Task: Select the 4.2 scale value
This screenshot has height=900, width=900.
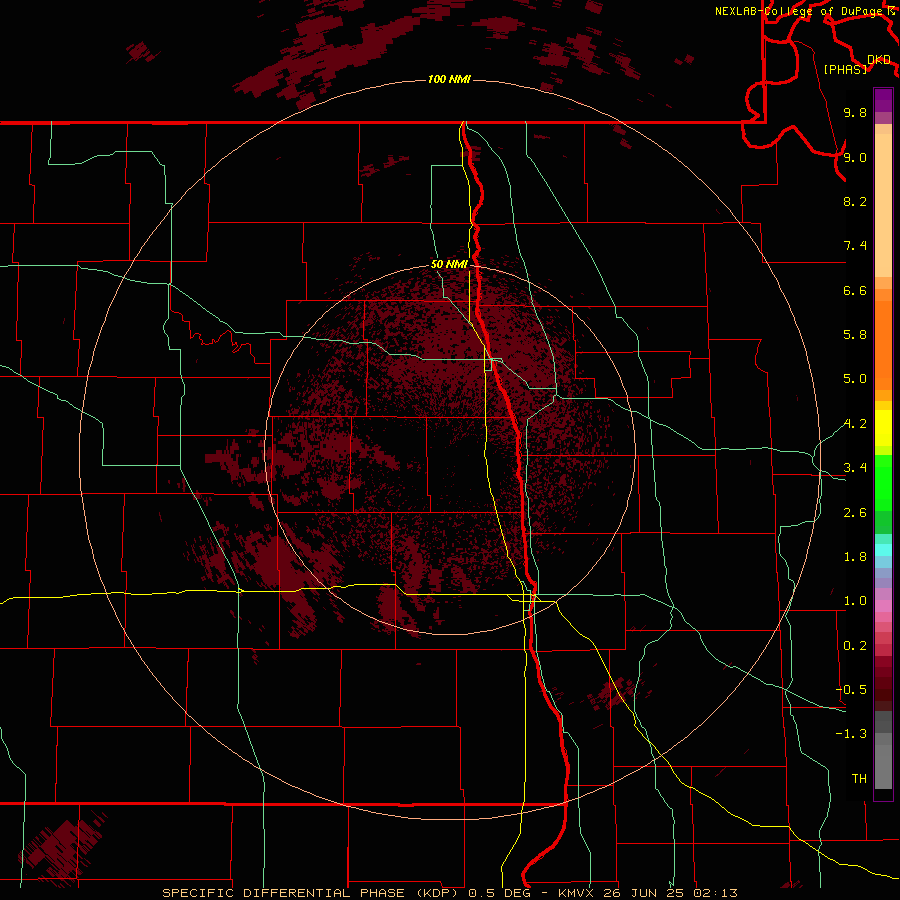Action: coord(855,424)
